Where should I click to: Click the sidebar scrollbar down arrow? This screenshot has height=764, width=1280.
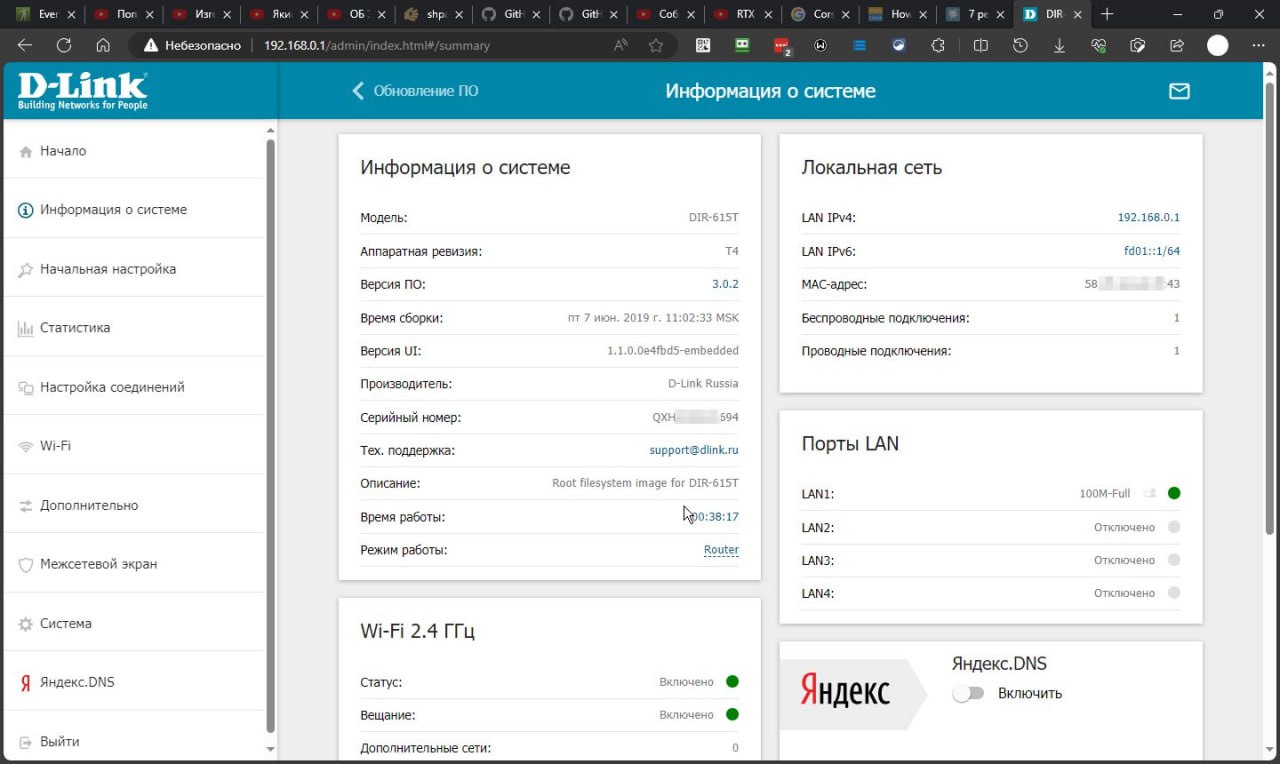click(x=270, y=750)
